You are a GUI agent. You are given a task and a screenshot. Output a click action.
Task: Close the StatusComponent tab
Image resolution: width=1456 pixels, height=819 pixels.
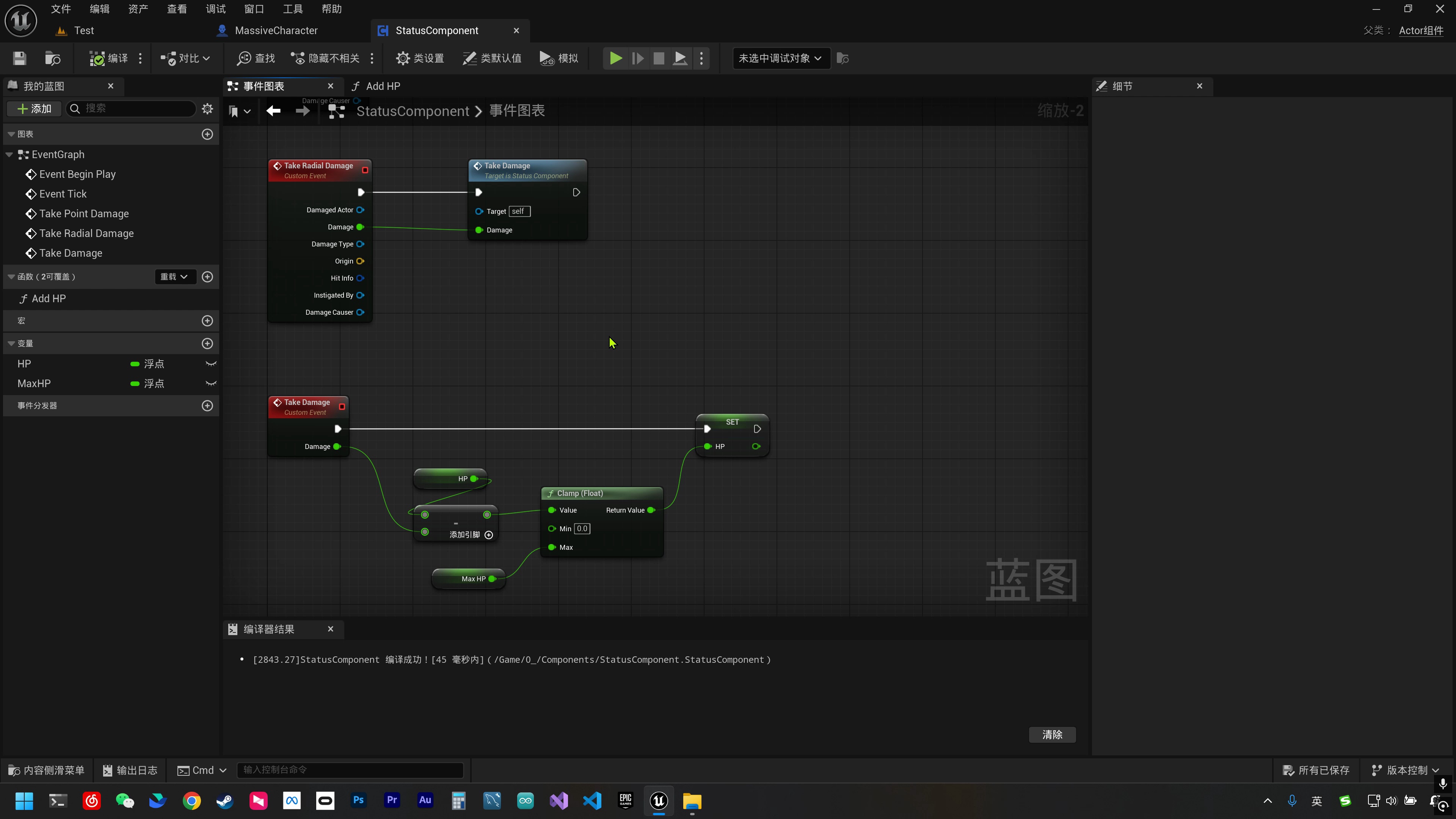pos(516,30)
